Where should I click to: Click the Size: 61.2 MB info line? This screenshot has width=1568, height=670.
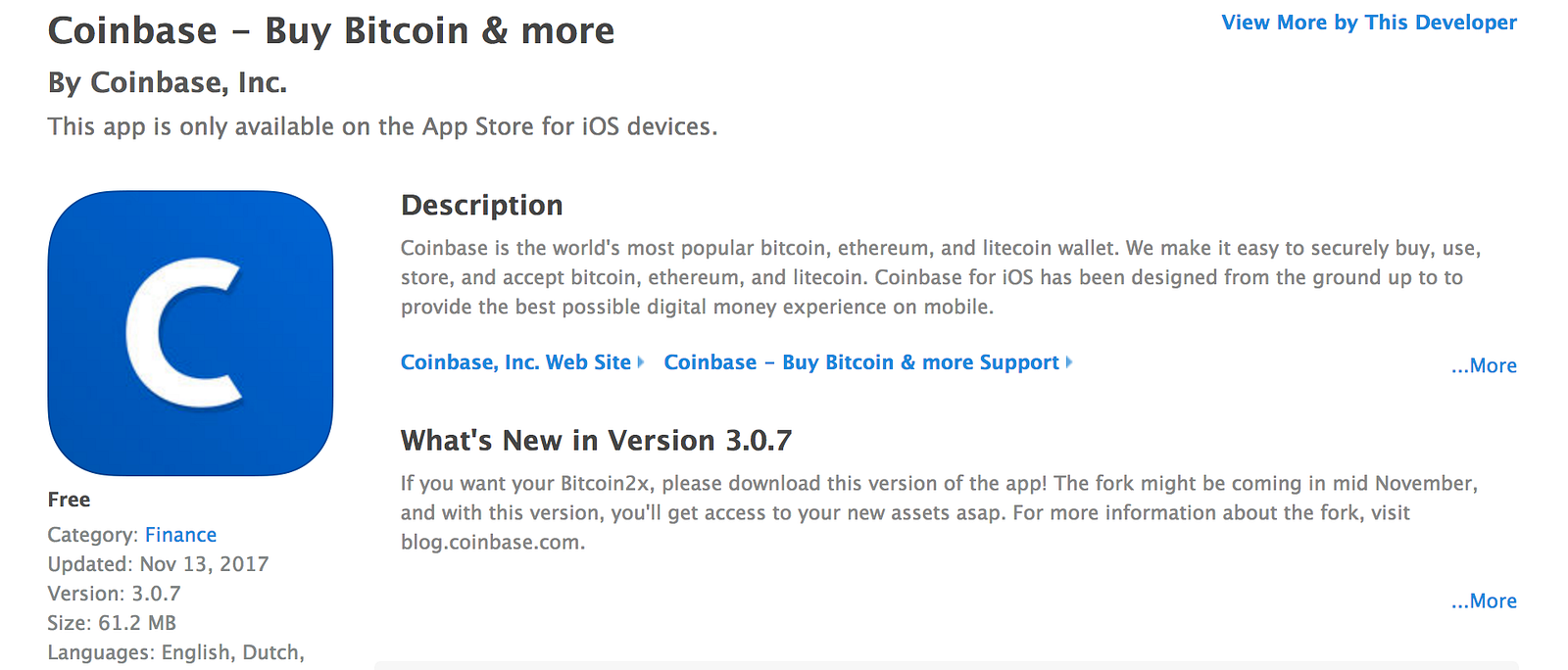(112, 623)
